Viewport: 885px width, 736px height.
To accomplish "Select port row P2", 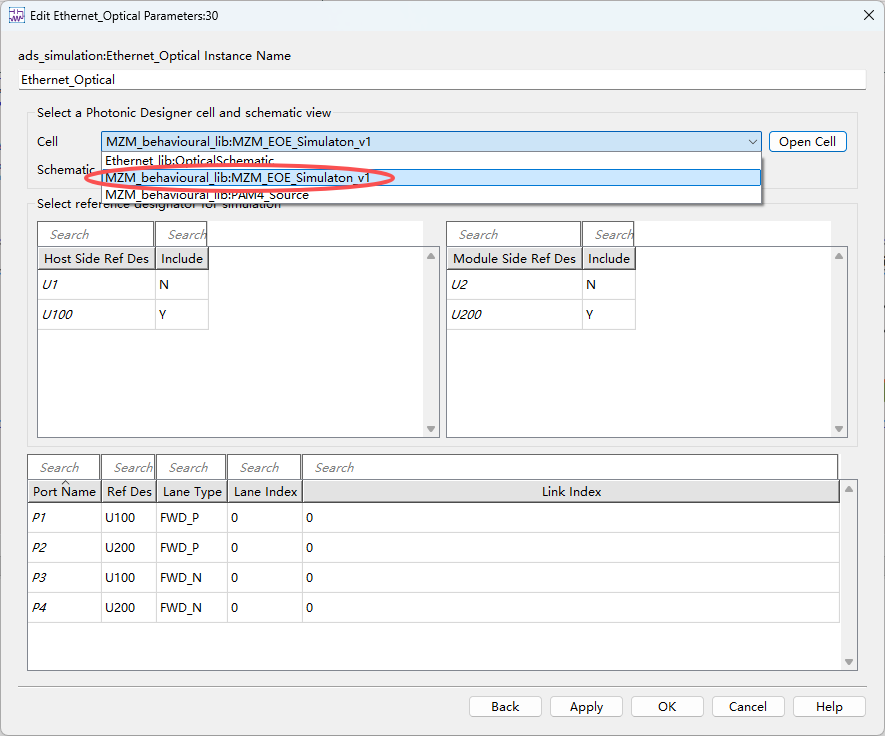I will click(x=64, y=547).
